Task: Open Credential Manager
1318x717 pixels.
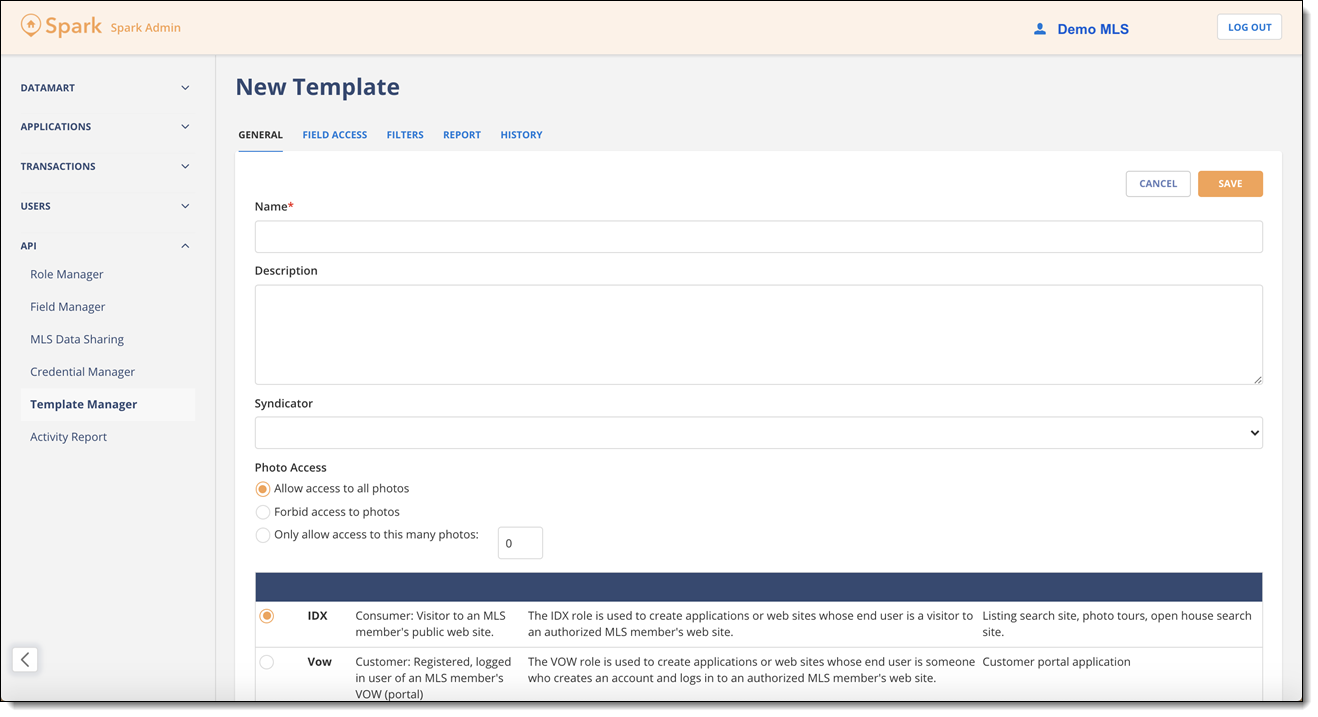Action: [x=82, y=372]
